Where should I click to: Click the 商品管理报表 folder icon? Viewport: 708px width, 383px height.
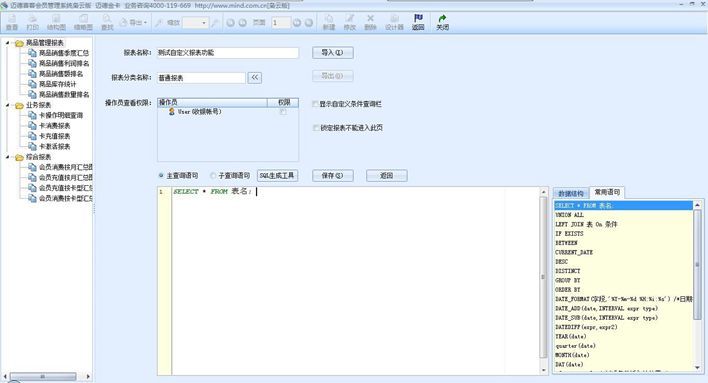tap(19, 43)
